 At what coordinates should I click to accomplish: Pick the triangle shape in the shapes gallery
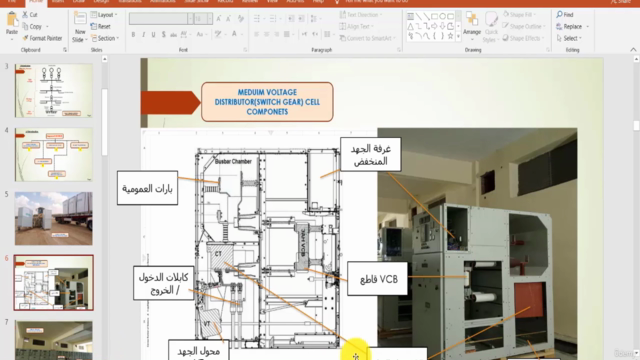pyautogui.click(x=411, y=26)
